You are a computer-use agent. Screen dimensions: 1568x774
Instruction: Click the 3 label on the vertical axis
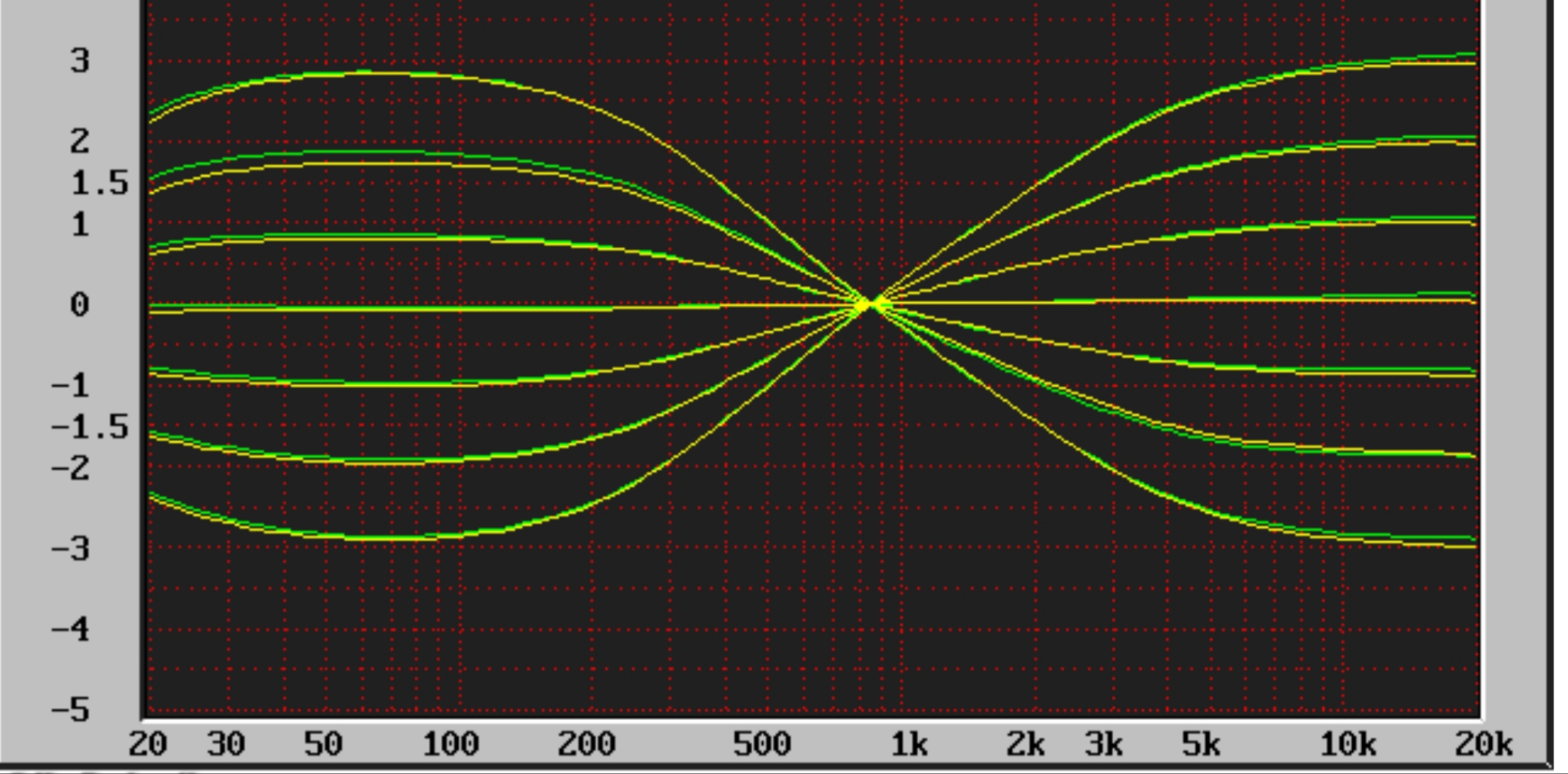point(80,61)
